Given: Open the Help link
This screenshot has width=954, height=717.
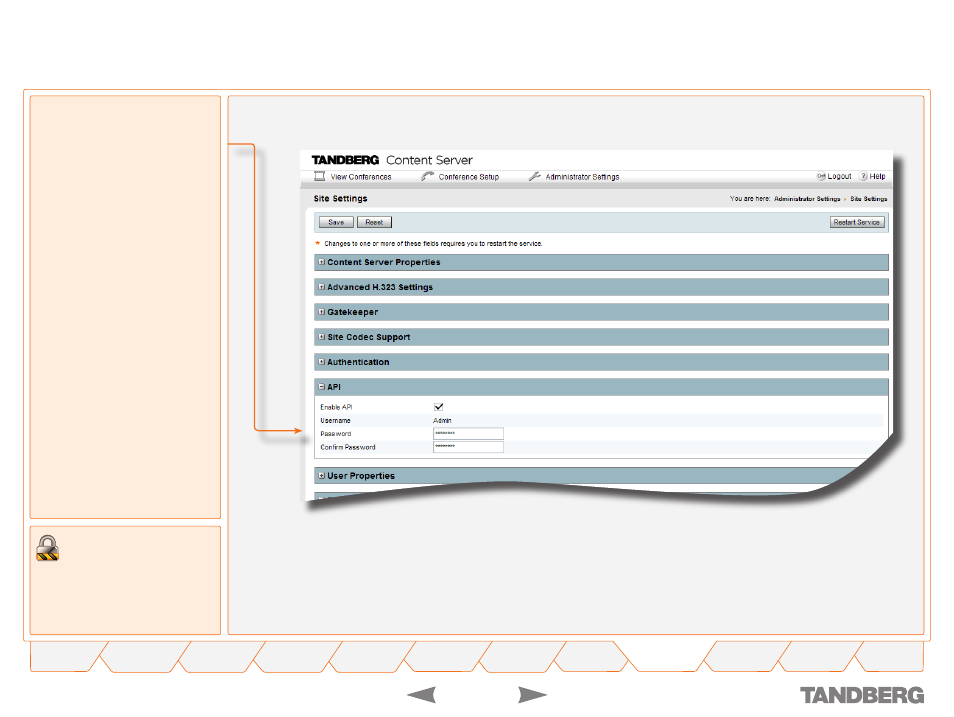Looking at the screenshot, I should [877, 177].
